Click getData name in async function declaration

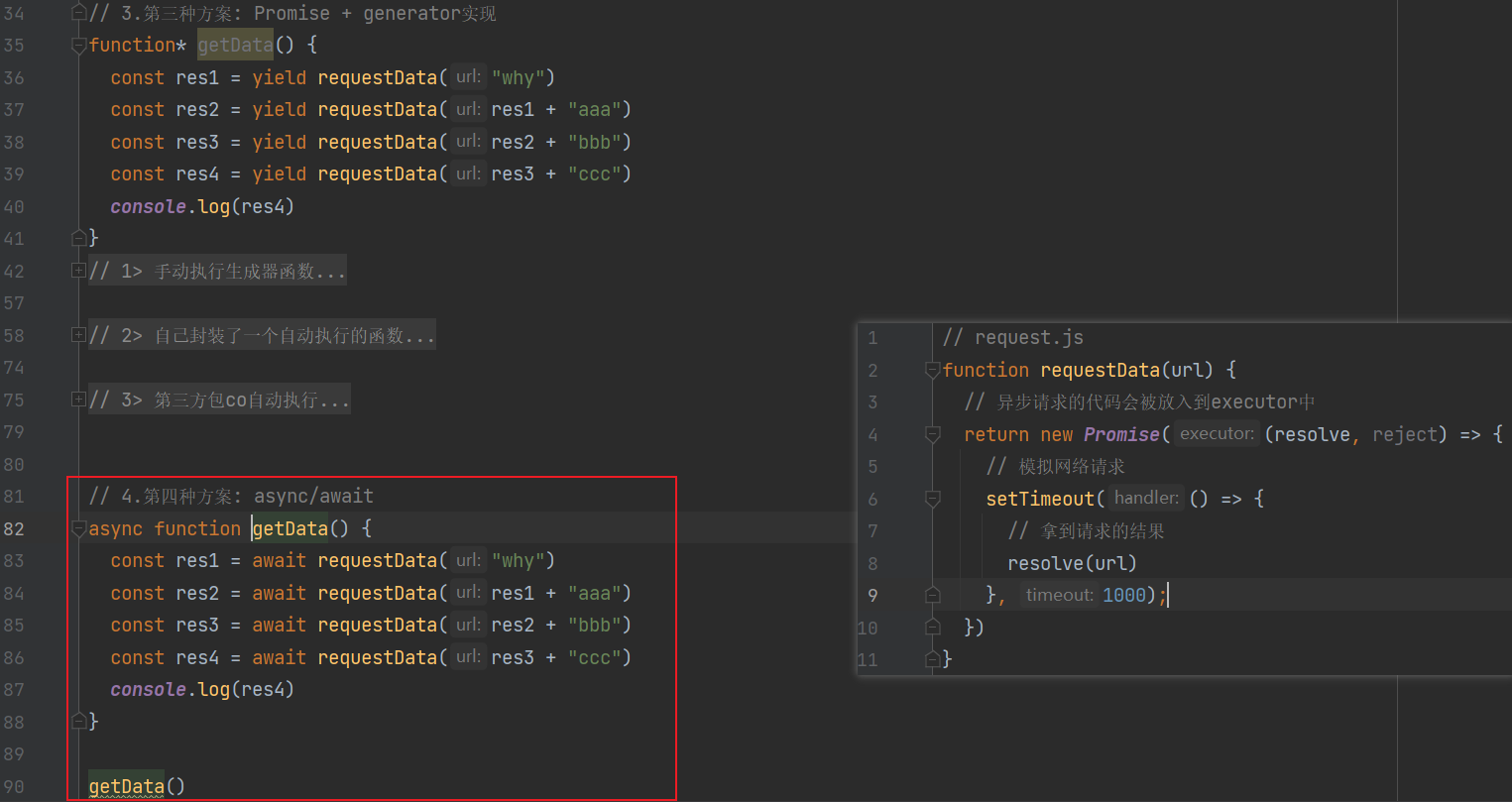(291, 528)
